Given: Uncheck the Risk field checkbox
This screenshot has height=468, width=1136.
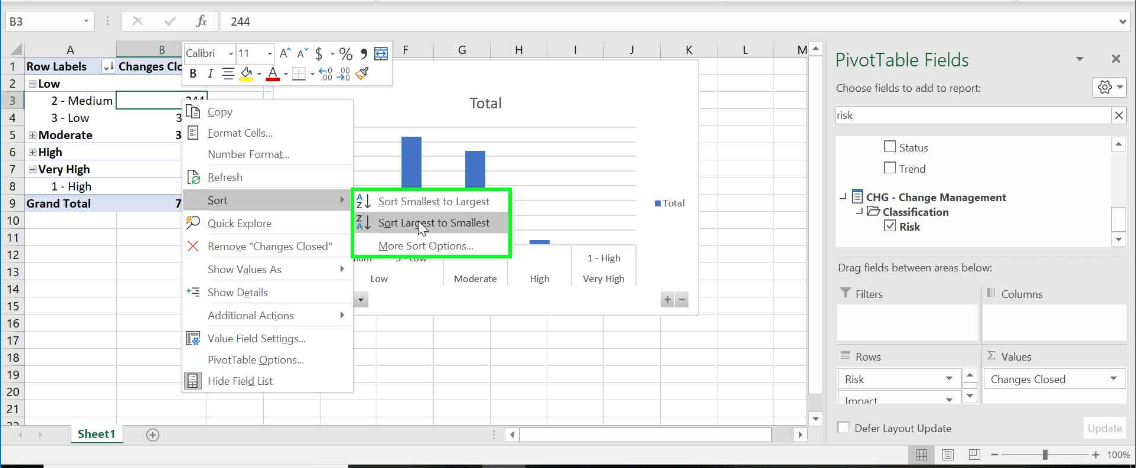Looking at the screenshot, I should point(890,227).
